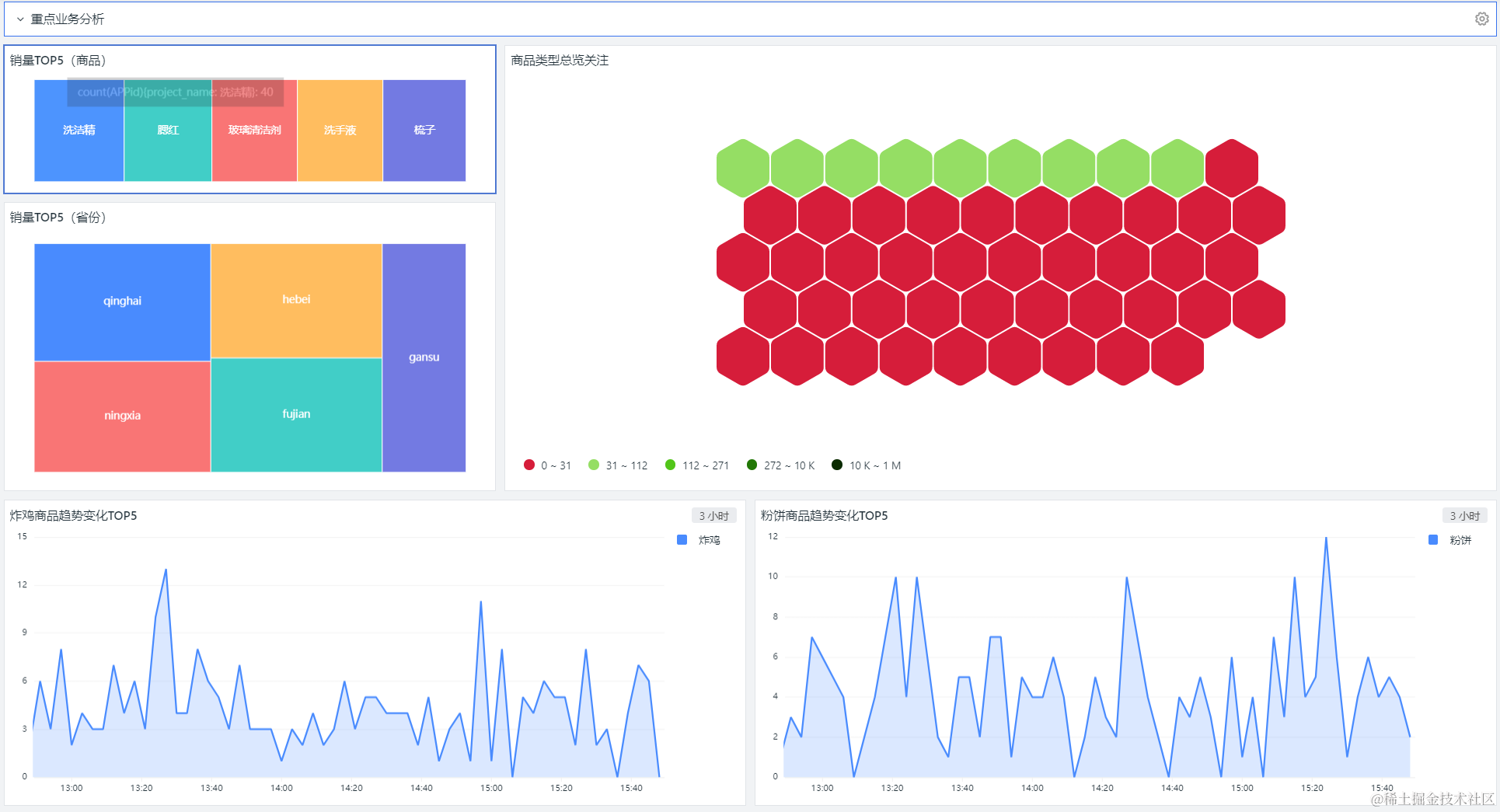The width and height of the screenshot is (1500, 812).
Task: Choose the gansu province tile
Action: click(x=424, y=357)
